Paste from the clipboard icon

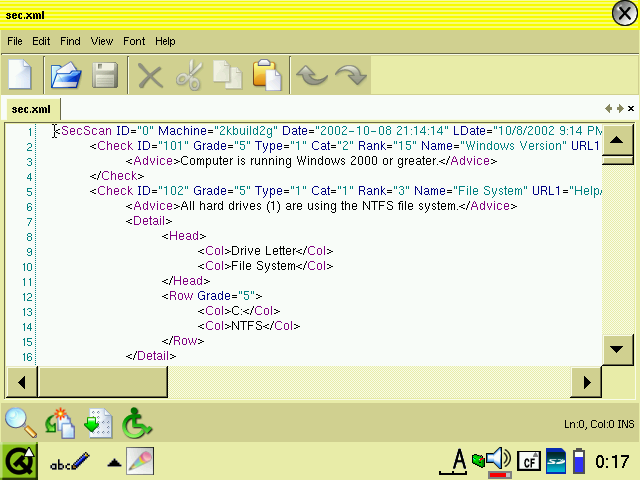tap(267, 75)
